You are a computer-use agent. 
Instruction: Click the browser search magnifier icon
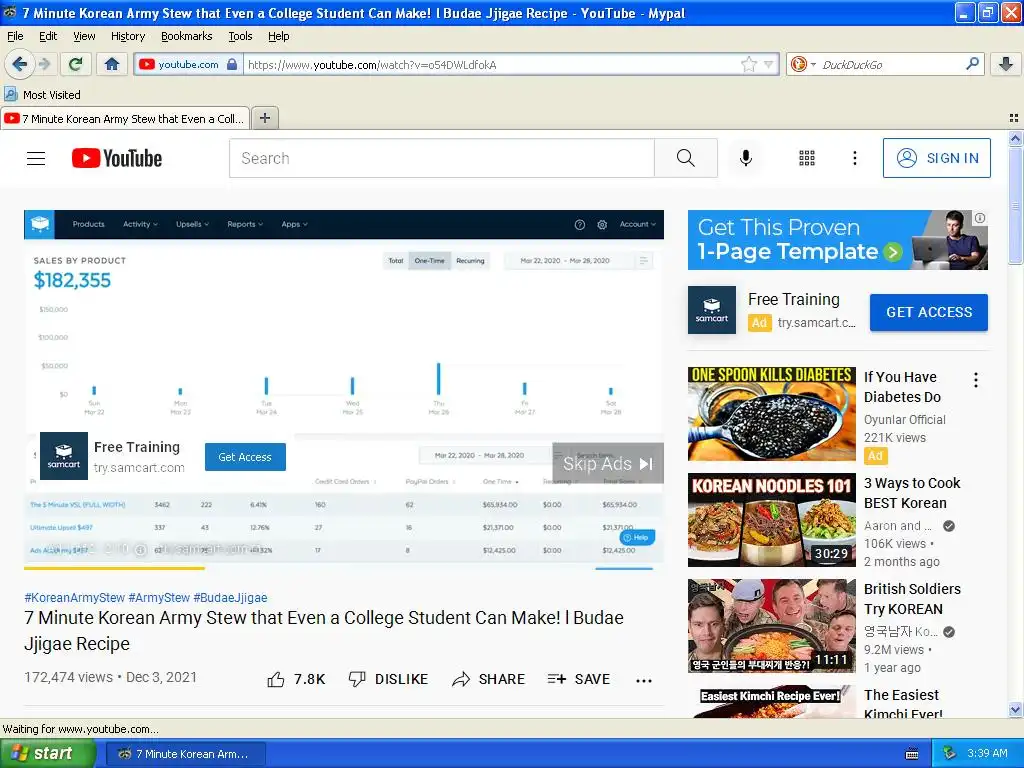coord(972,63)
